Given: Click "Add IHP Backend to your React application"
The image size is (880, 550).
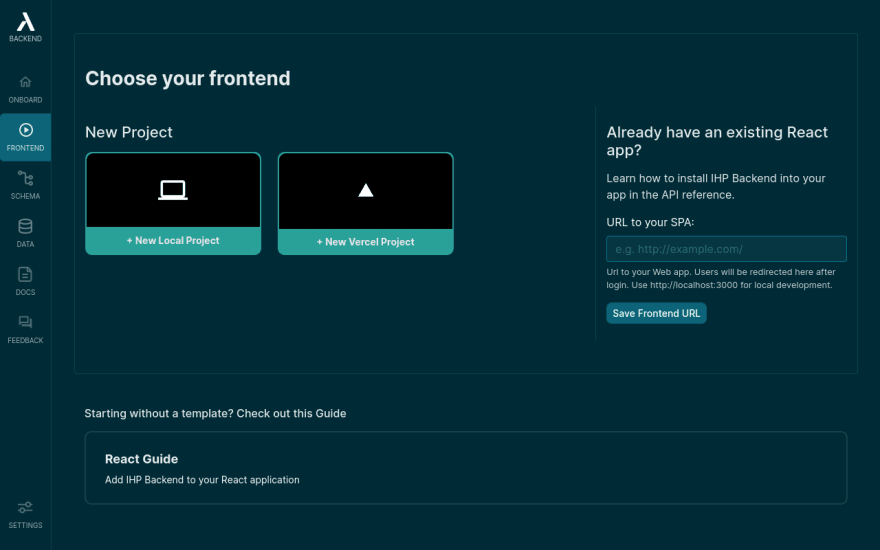Looking at the screenshot, I should (x=202, y=480).
